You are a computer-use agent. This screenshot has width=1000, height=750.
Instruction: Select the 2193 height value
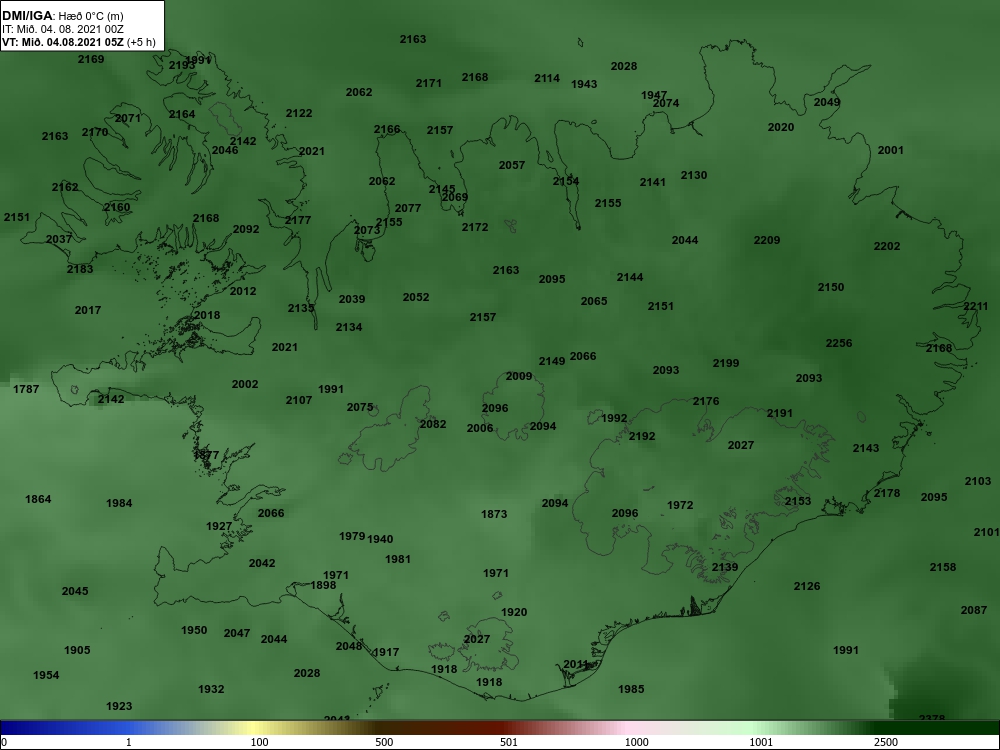coord(182,66)
